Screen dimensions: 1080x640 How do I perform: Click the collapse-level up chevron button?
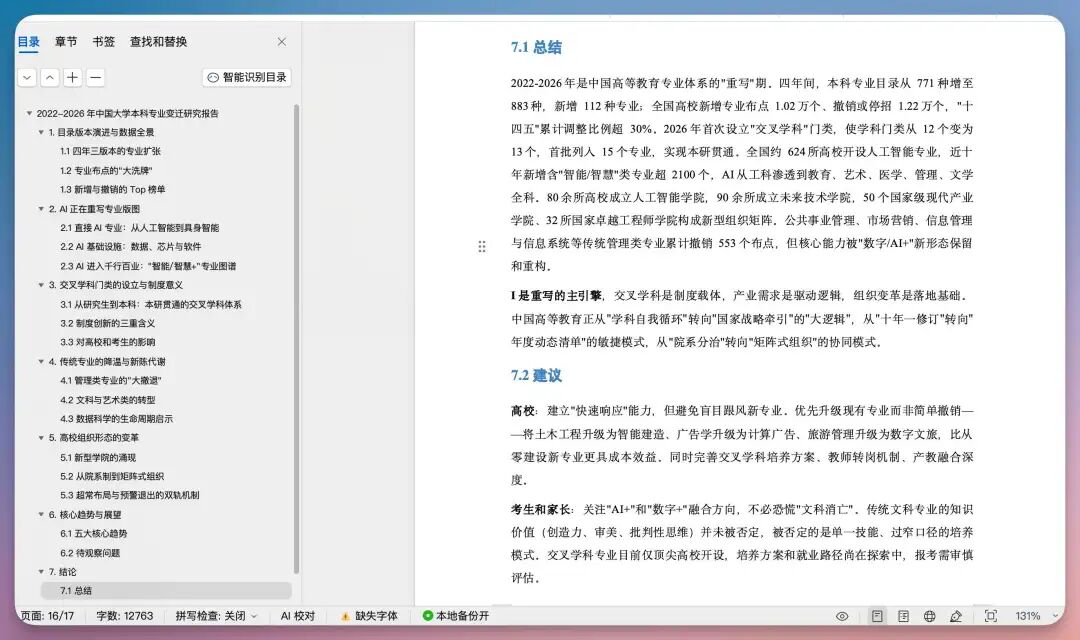click(x=50, y=77)
